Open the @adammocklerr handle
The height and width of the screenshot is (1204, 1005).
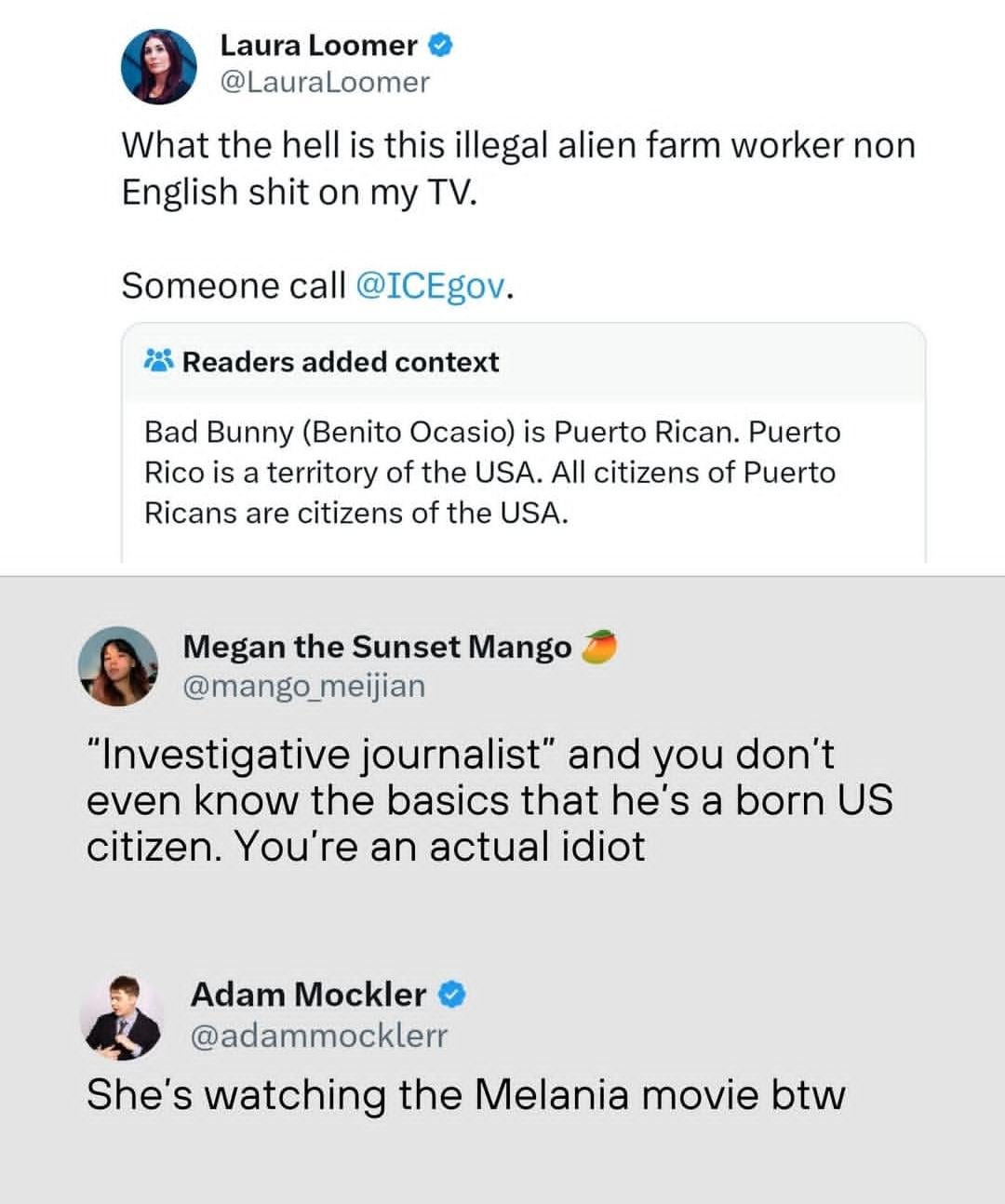pos(318,1035)
